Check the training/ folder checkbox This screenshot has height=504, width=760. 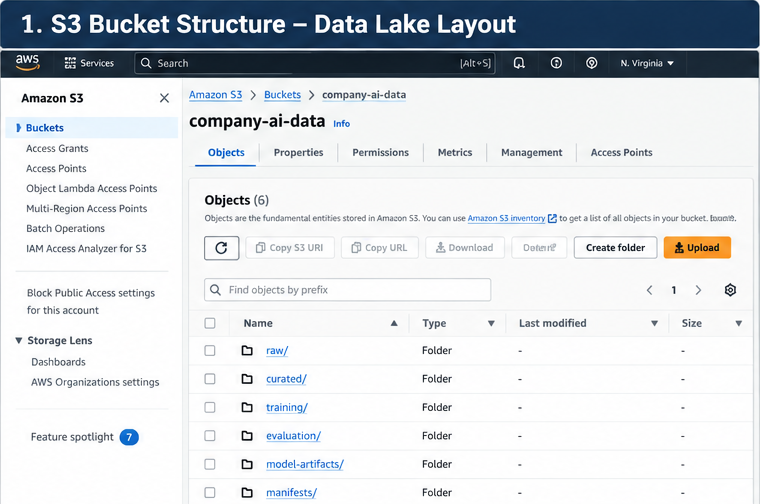[210, 407]
